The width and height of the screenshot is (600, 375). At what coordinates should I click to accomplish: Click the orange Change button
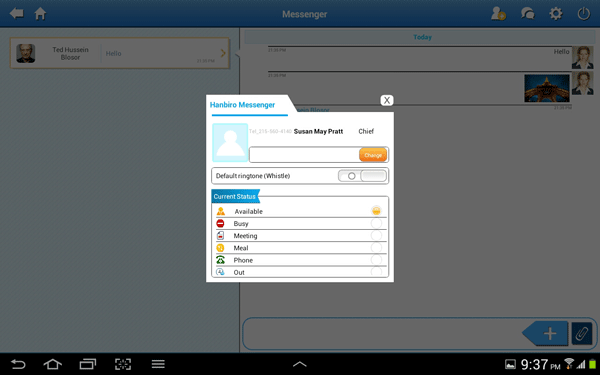[373, 155]
